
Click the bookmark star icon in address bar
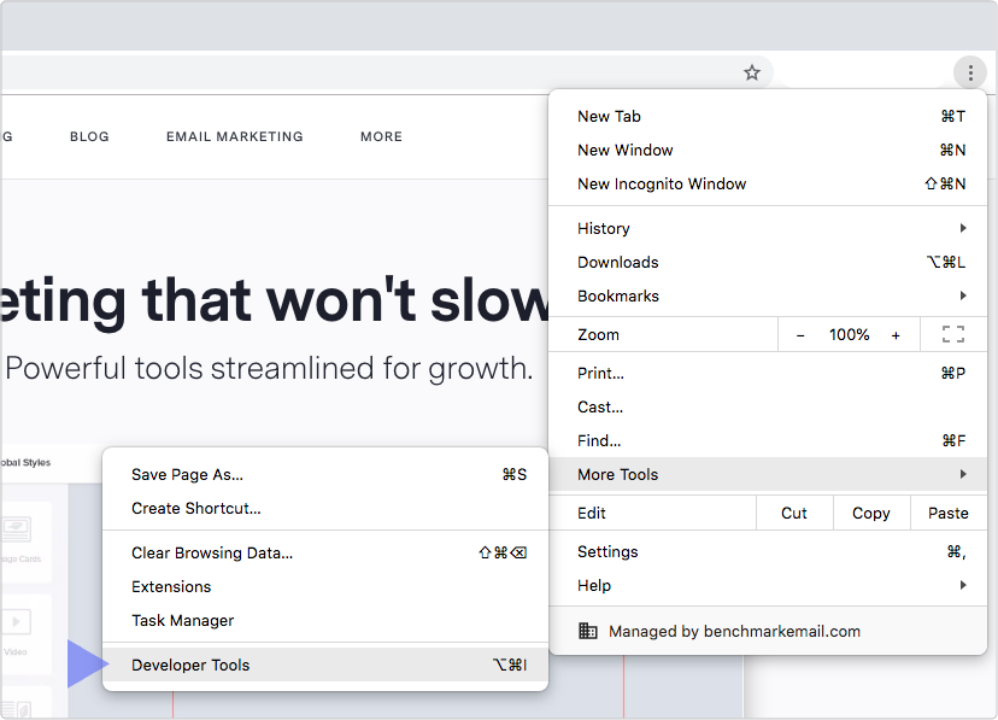tap(752, 73)
